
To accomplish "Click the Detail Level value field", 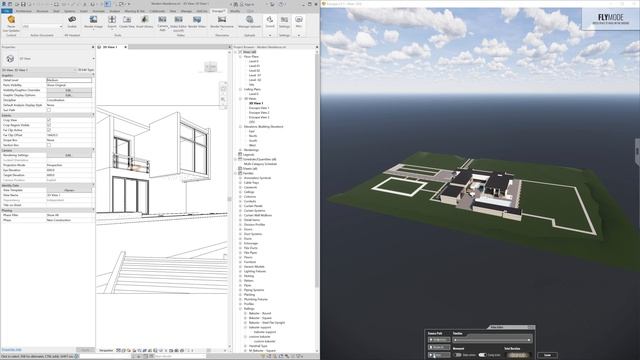I will coord(69,80).
